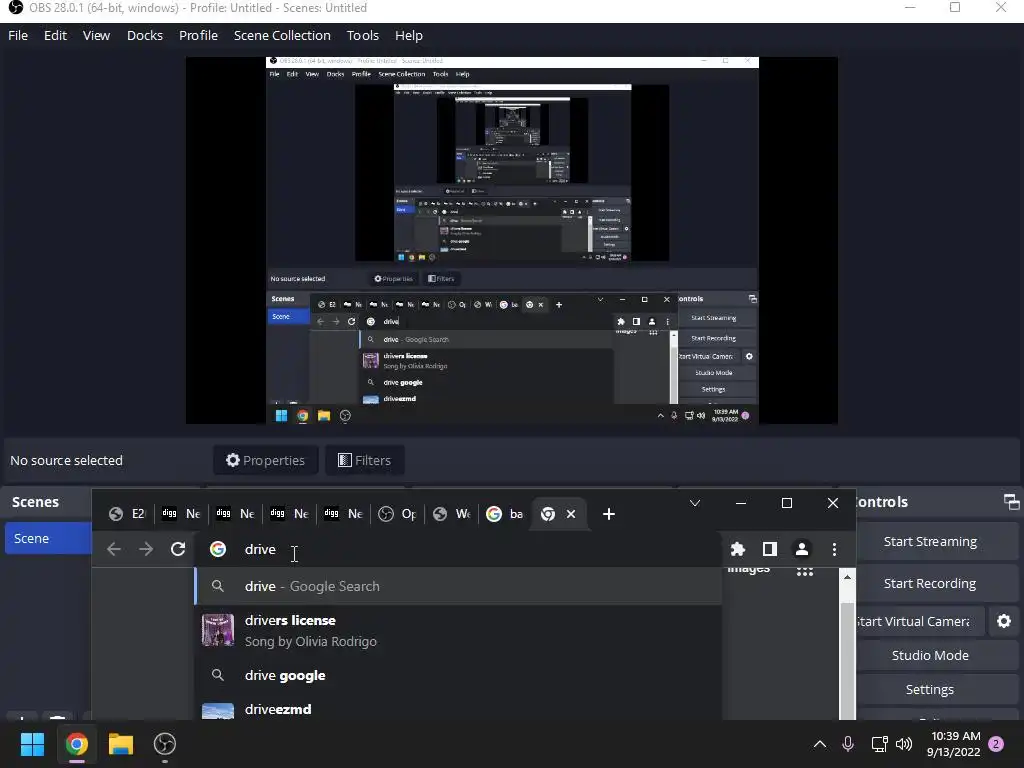The height and width of the screenshot is (768, 1024).
Task: Click drivers license album thumbnail
Action: click(x=217, y=630)
